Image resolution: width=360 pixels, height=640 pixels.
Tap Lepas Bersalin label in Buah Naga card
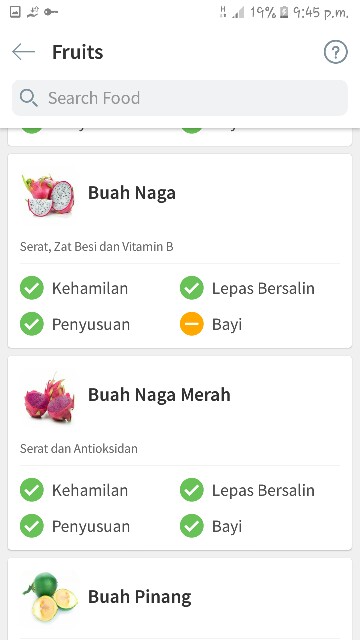263,289
